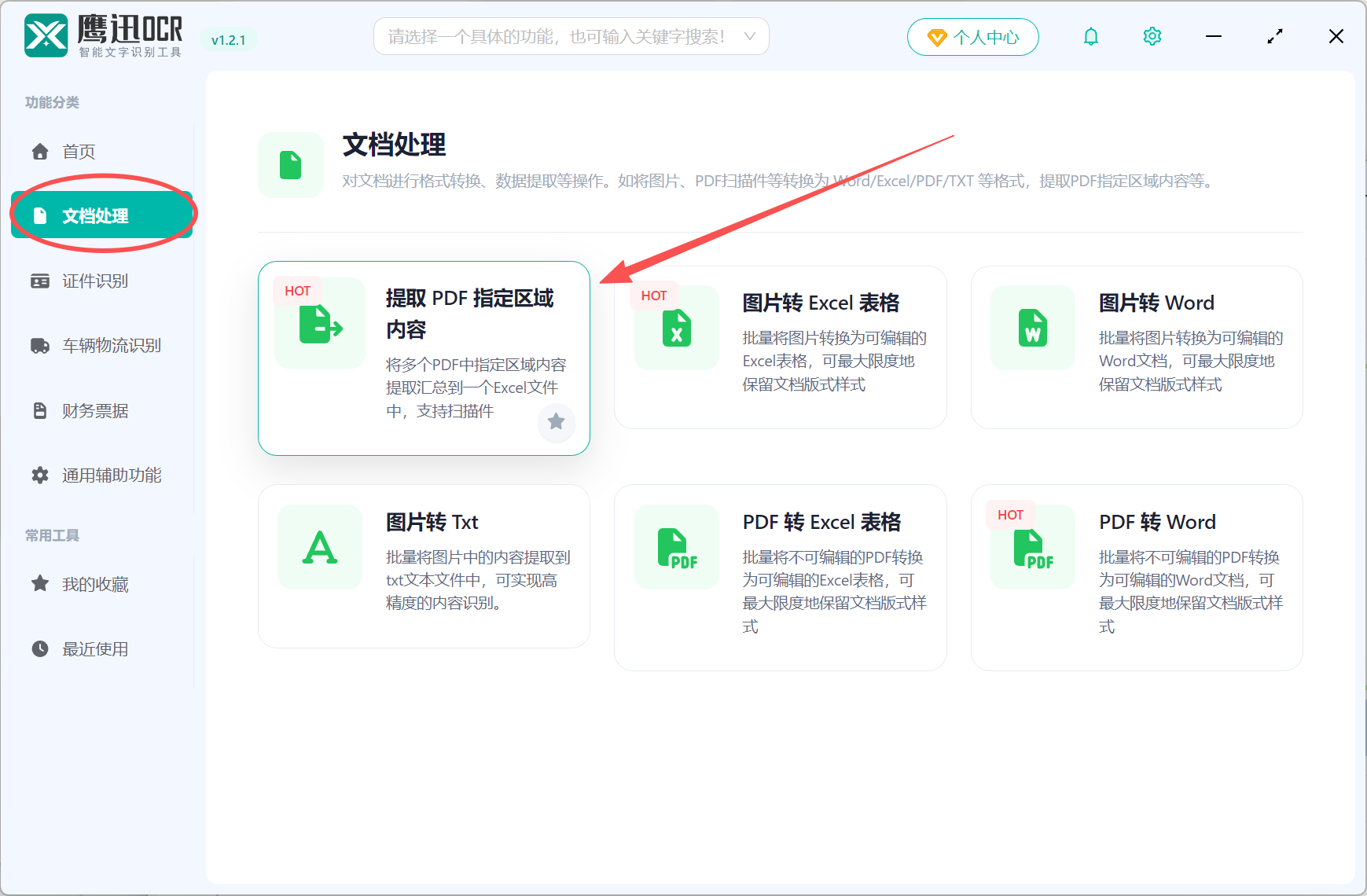Open 最近使用 recent list

point(101,649)
